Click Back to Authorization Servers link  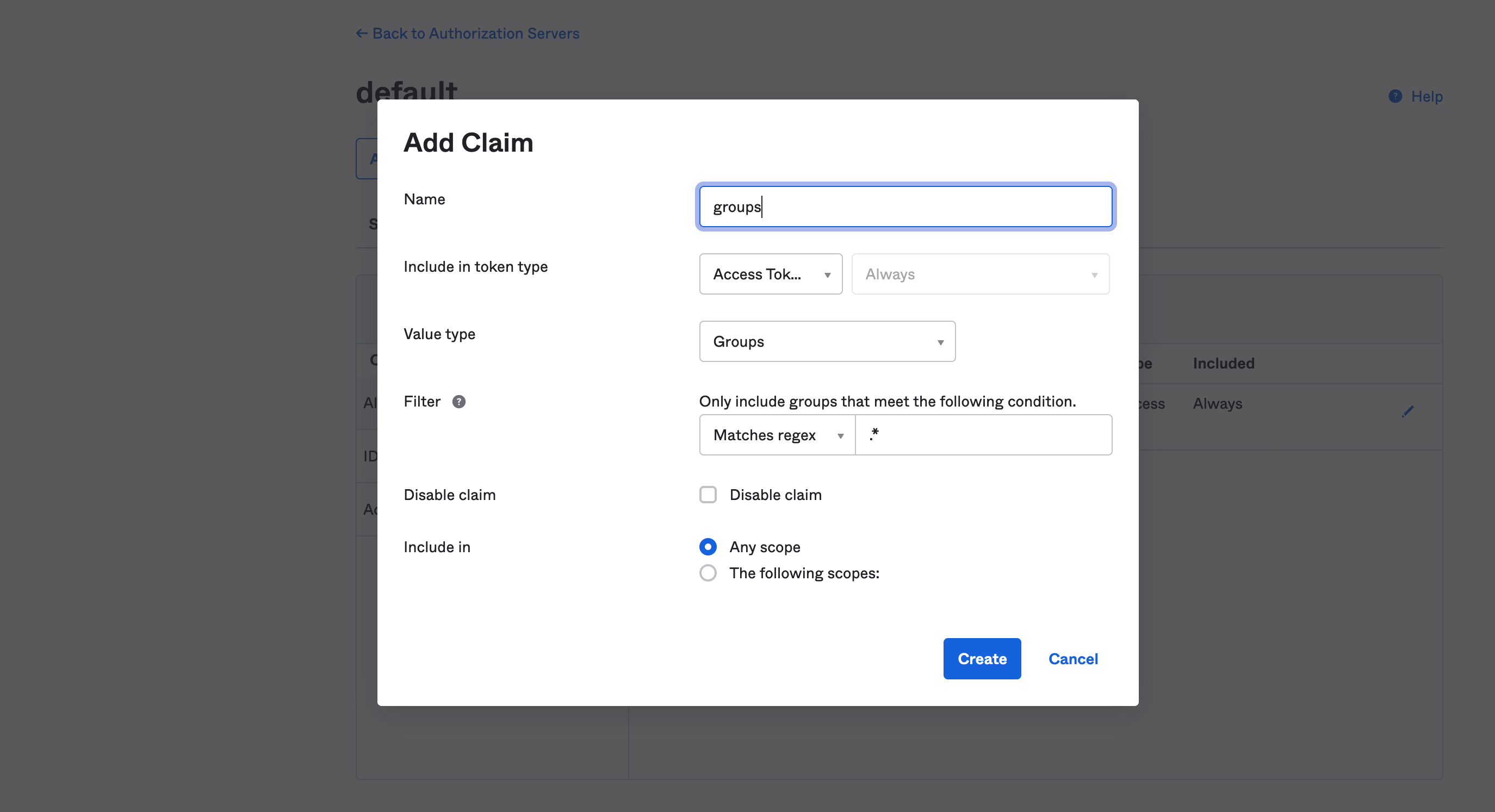point(475,34)
